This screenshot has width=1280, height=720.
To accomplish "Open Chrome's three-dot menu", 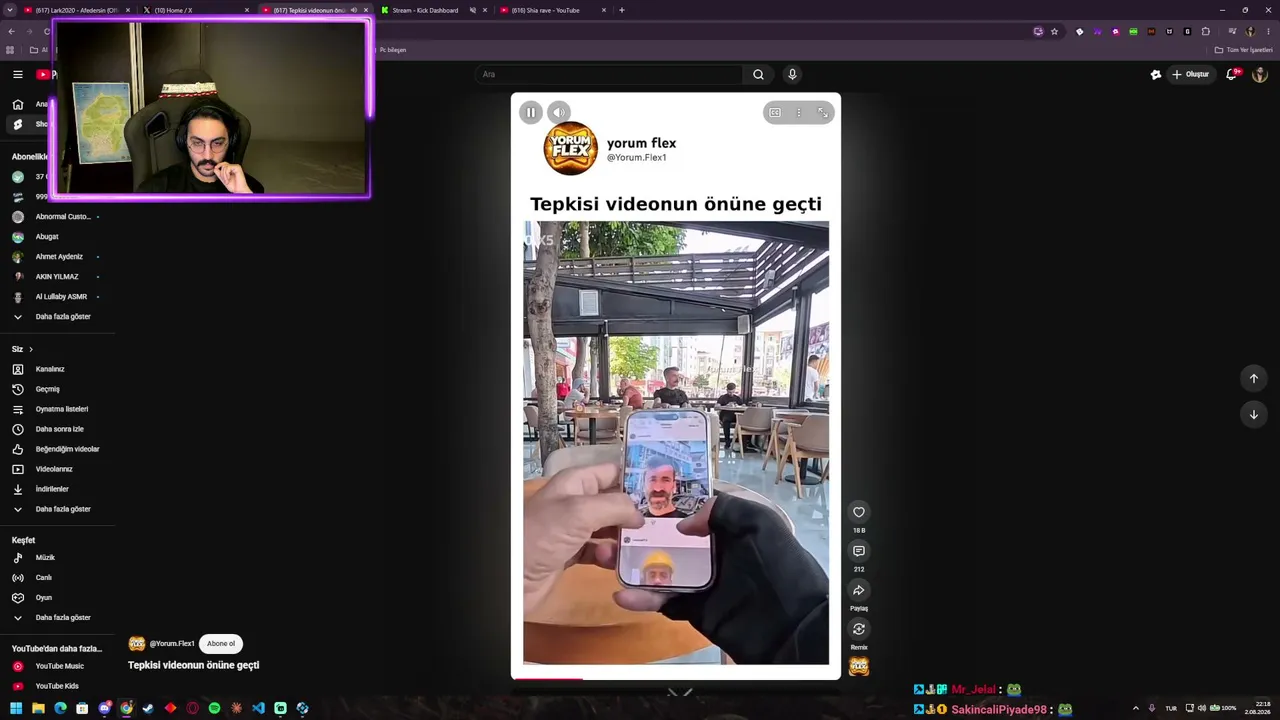I will coord(1267,31).
